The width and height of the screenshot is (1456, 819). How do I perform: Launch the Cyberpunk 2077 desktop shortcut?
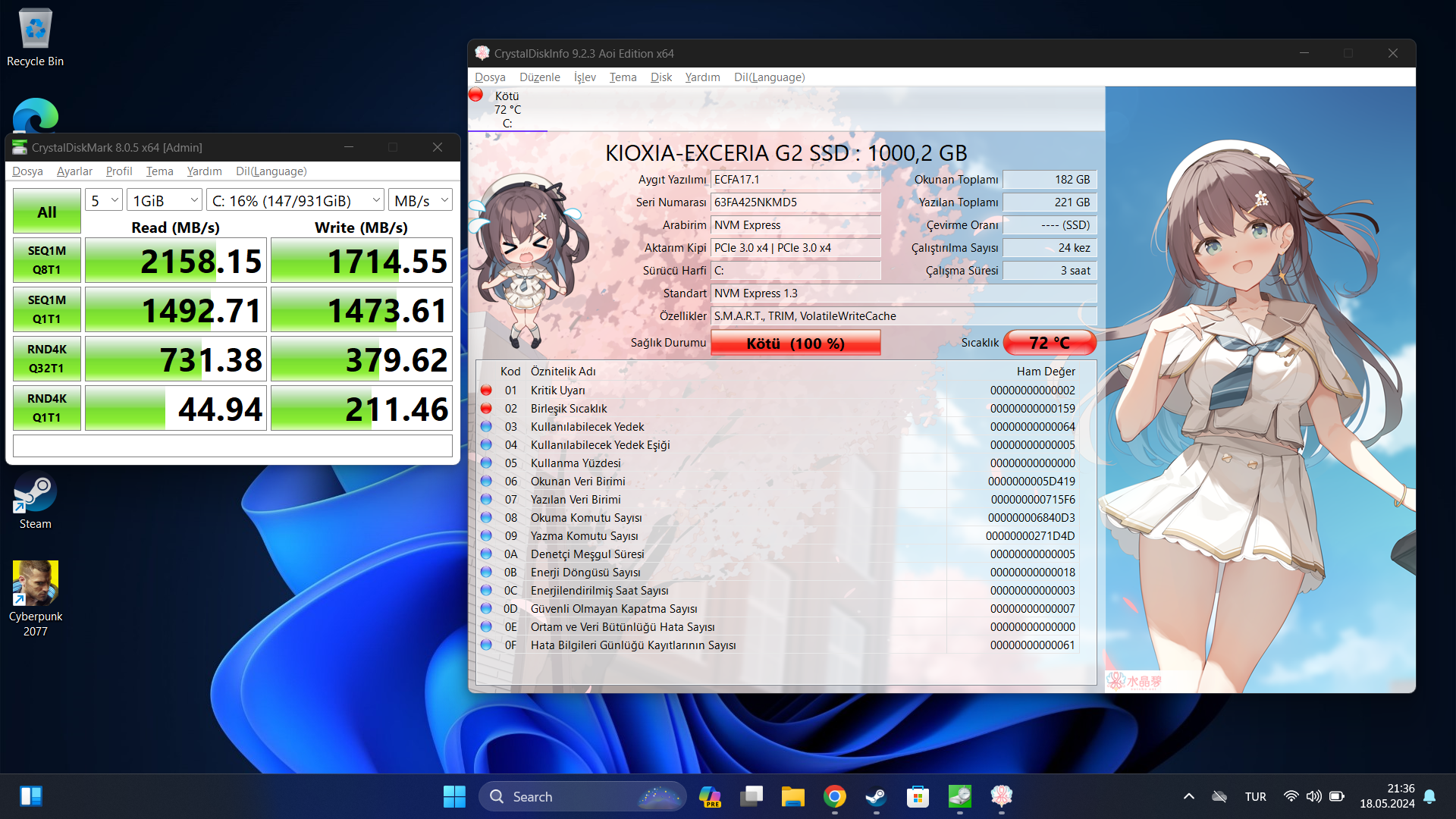click(x=35, y=599)
